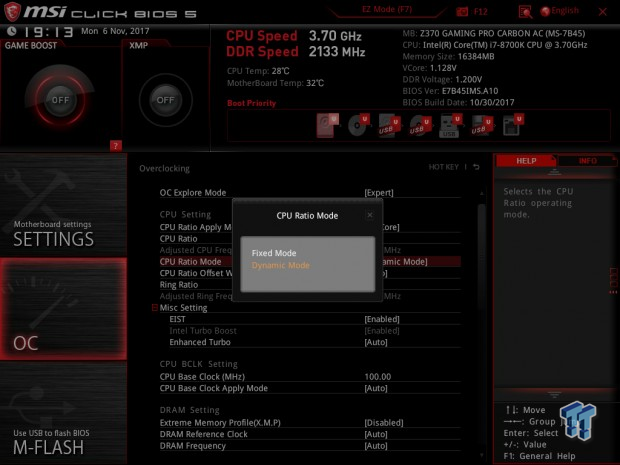Choose Dynamic Mode in the popup
620x465 pixels.
(x=280, y=265)
